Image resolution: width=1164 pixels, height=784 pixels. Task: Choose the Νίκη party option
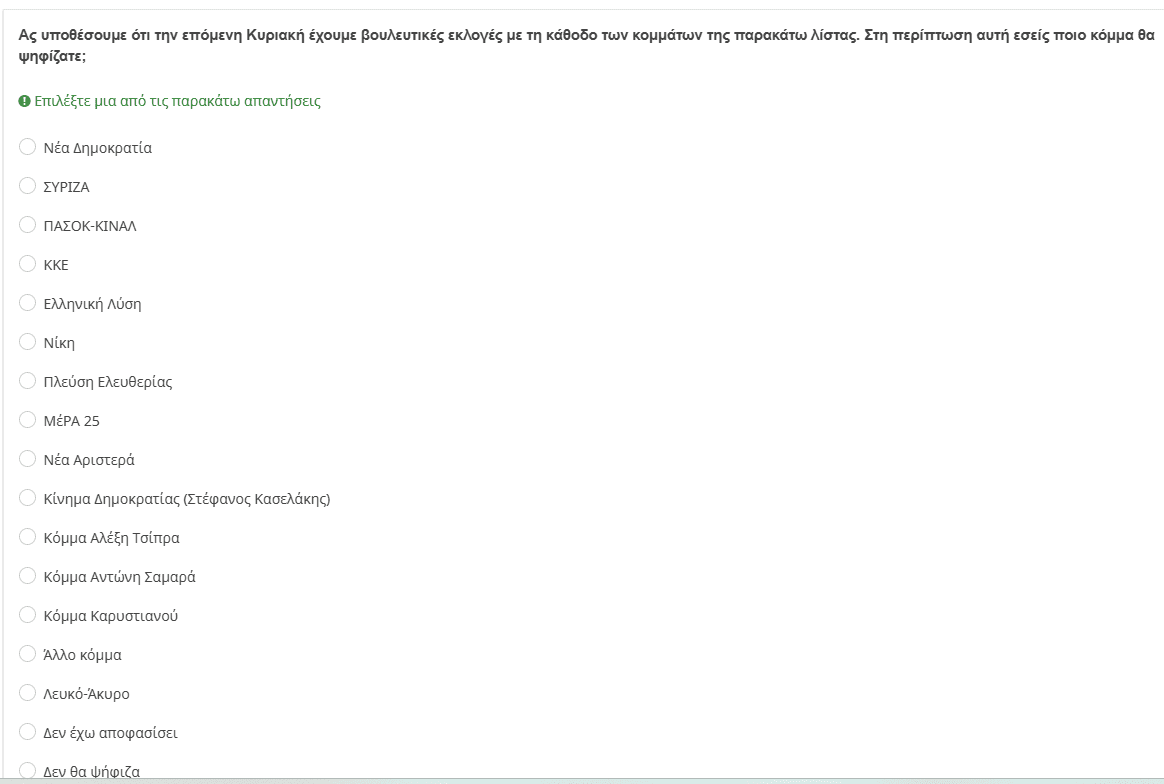click(x=28, y=343)
